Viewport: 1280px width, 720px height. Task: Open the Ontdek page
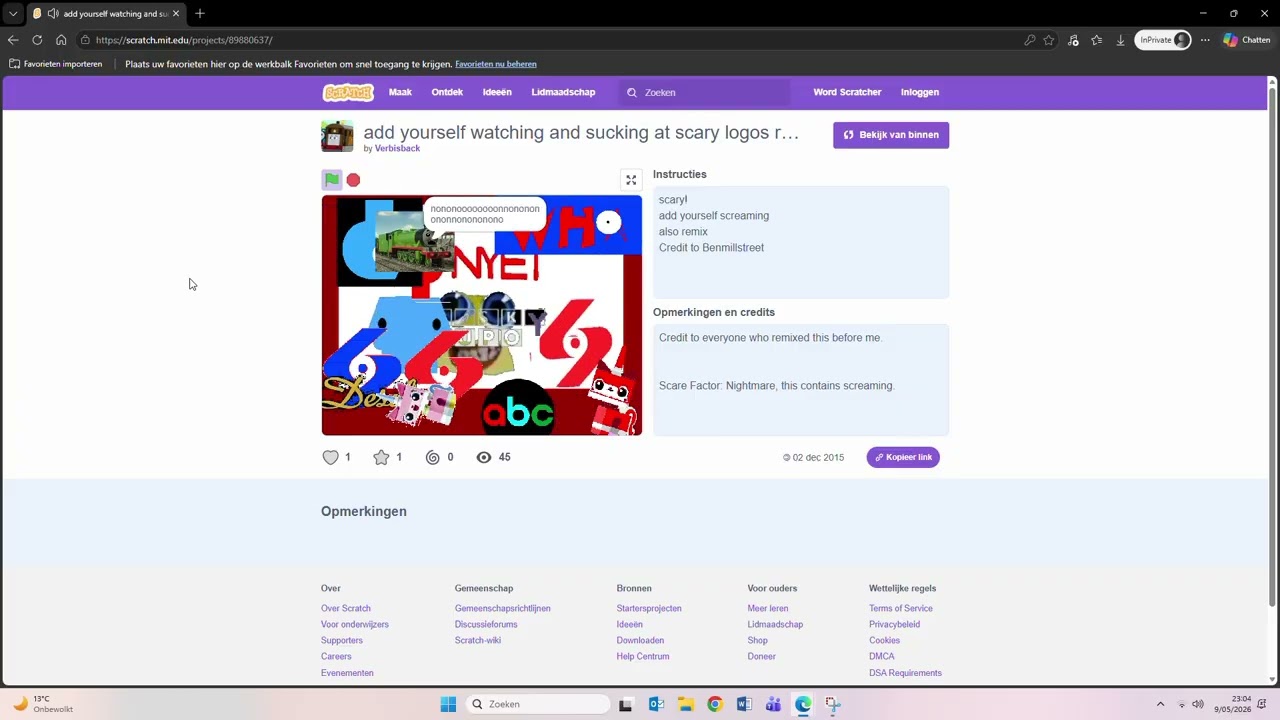pos(447,92)
